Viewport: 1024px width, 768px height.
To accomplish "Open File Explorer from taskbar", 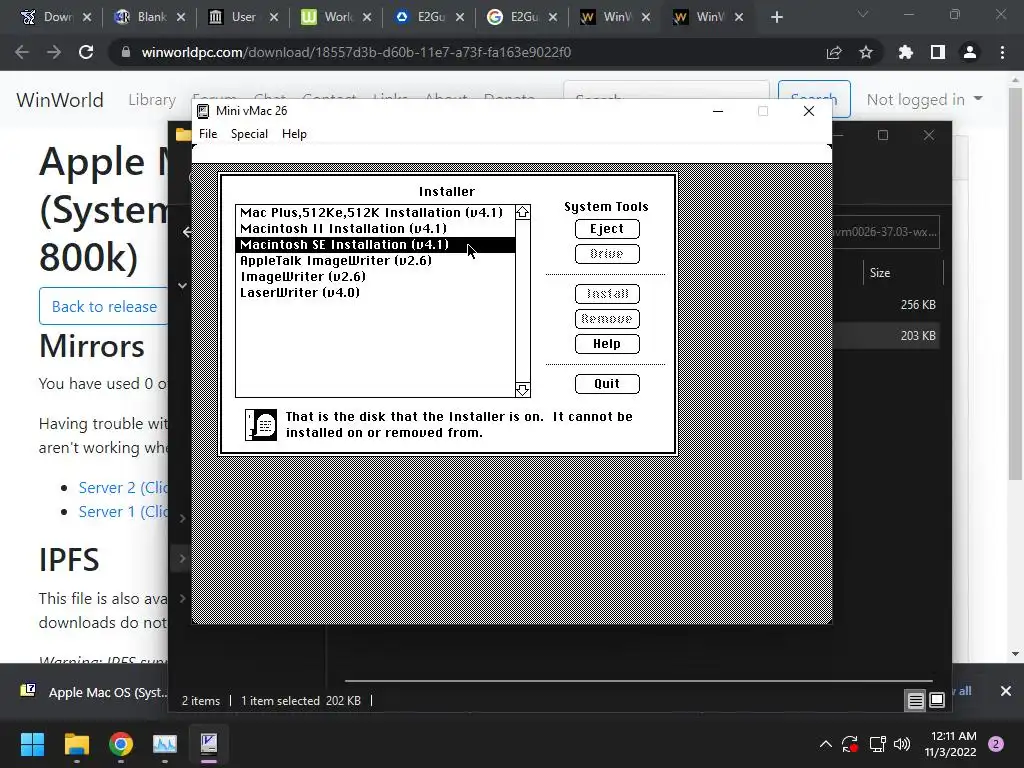I will [76, 744].
